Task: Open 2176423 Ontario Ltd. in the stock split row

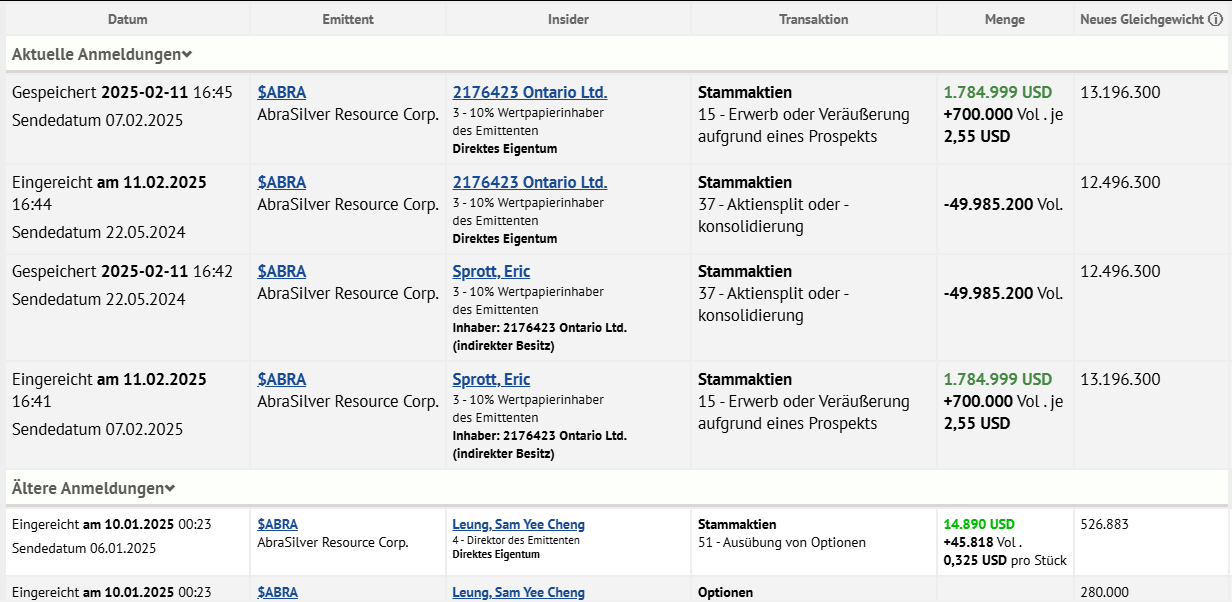Action: pyautogui.click(x=529, y=182)
